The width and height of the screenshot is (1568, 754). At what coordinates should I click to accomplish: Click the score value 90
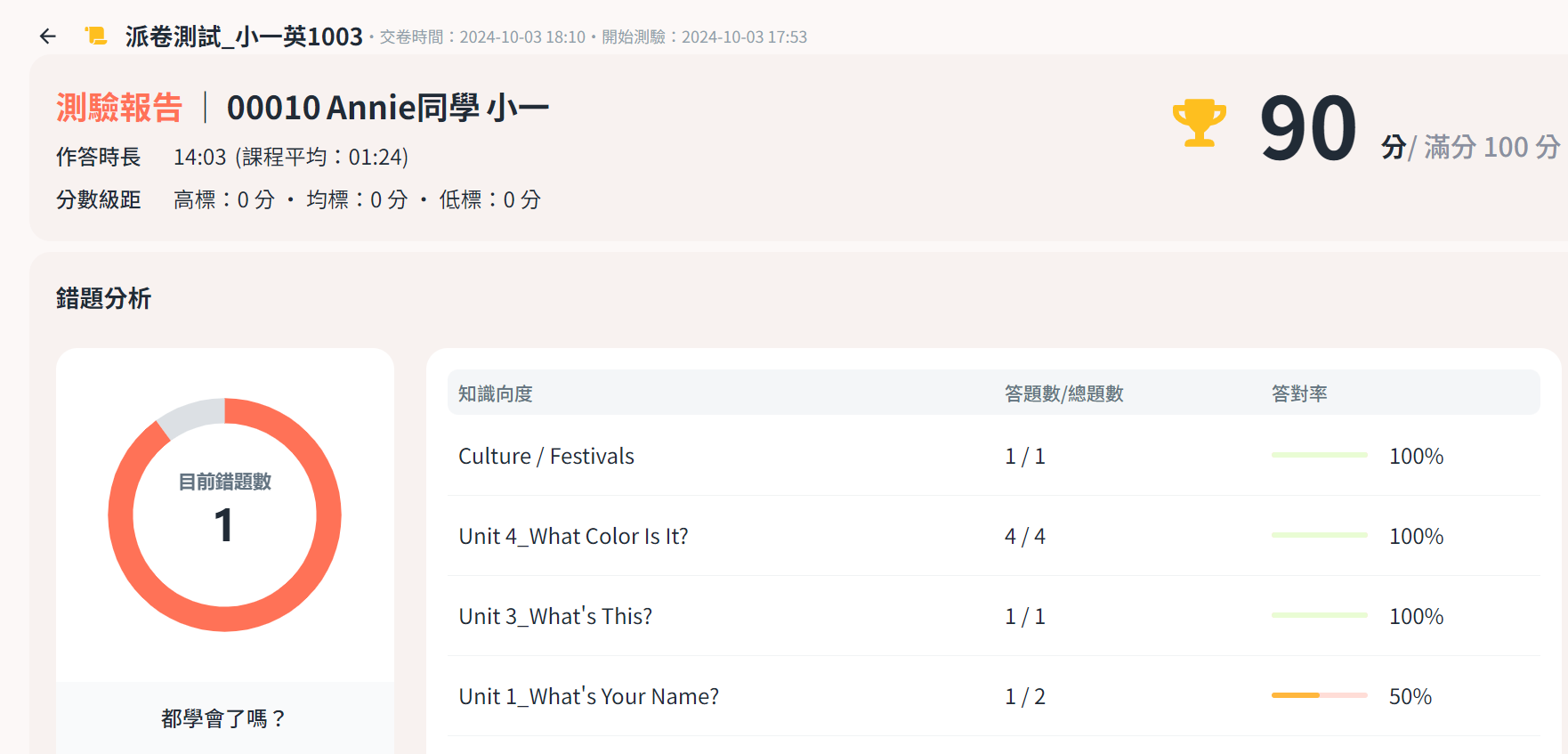click(1308, 128)
